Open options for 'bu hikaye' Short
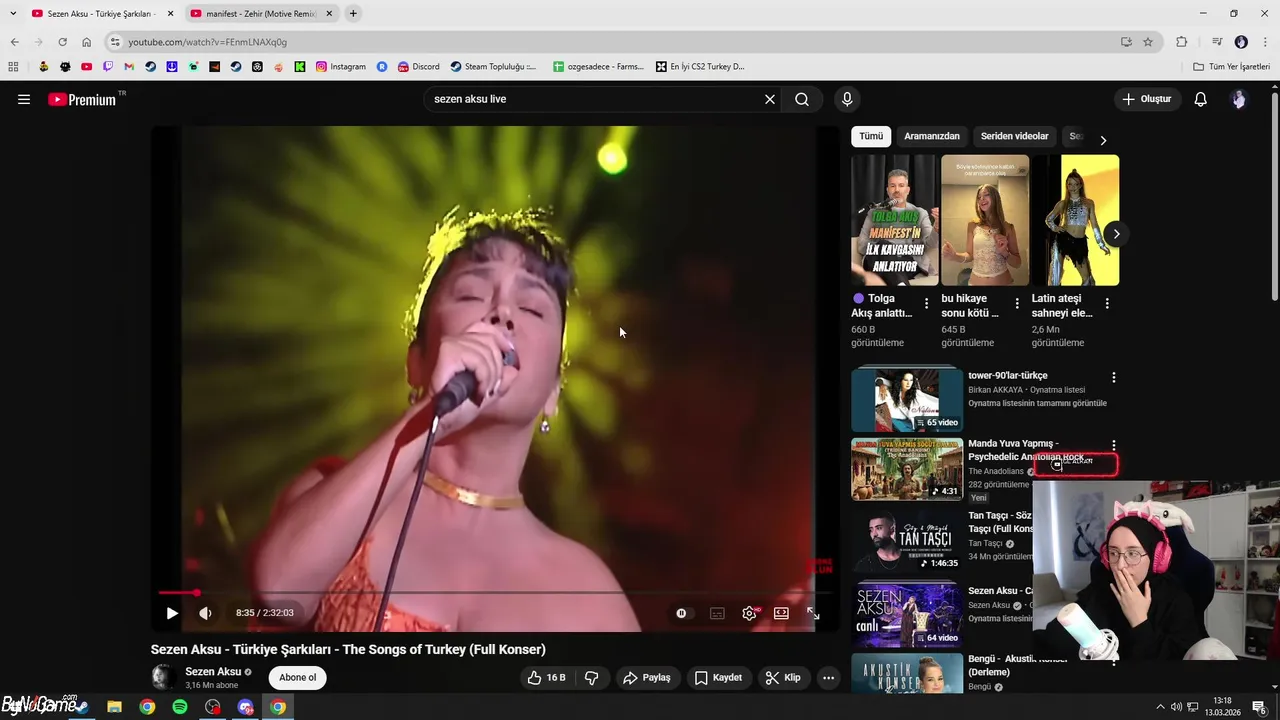This screenshot has width=1280, height=720. tap(1017, 303)
